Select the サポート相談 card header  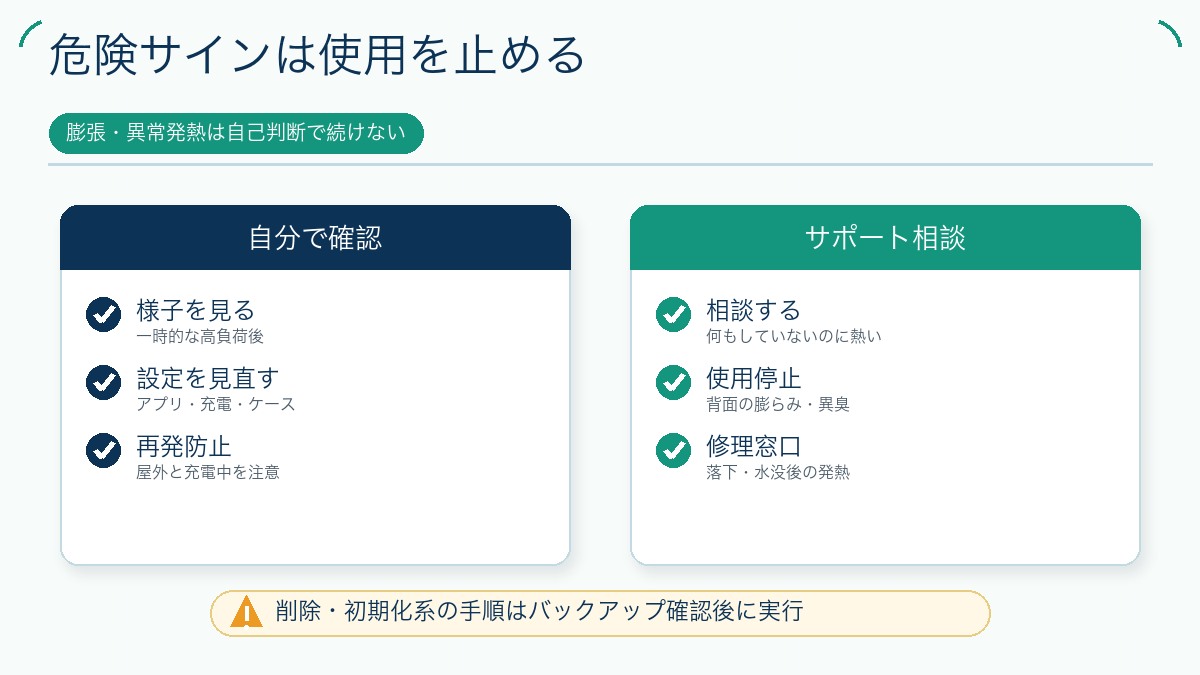885,238
